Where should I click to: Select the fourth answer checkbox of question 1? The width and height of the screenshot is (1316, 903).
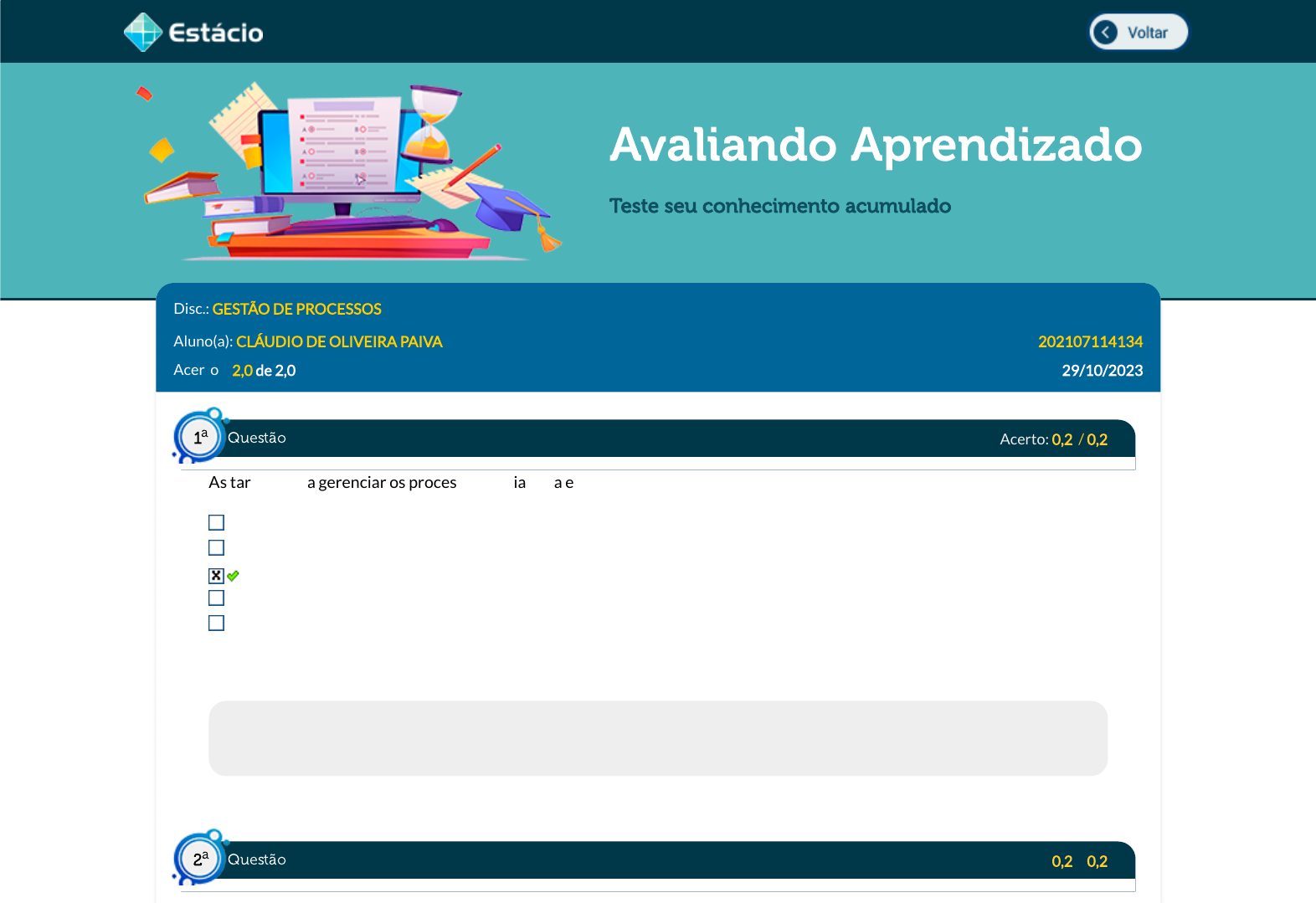[x=216, y=598]
